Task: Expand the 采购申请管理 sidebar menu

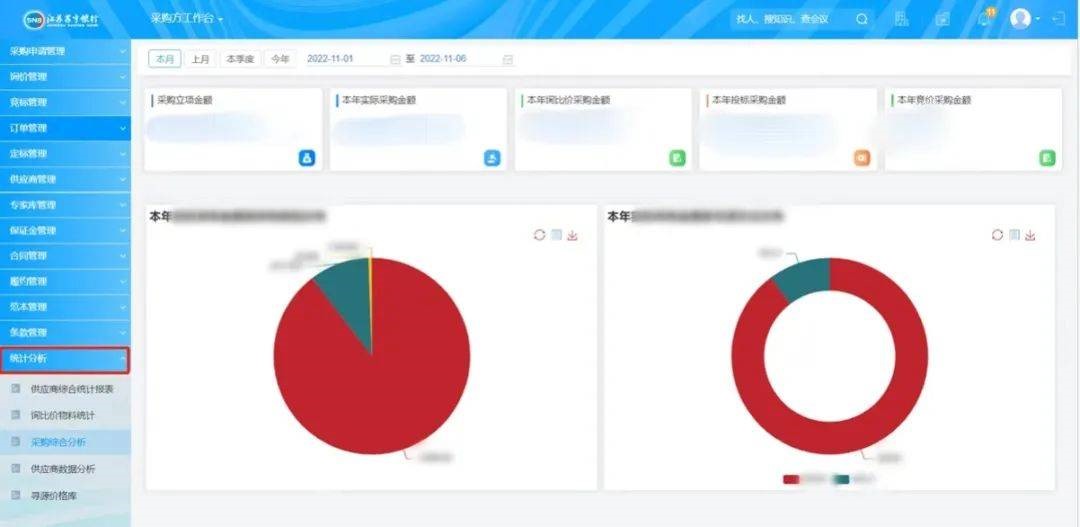Action: click(x=65, y=51)
